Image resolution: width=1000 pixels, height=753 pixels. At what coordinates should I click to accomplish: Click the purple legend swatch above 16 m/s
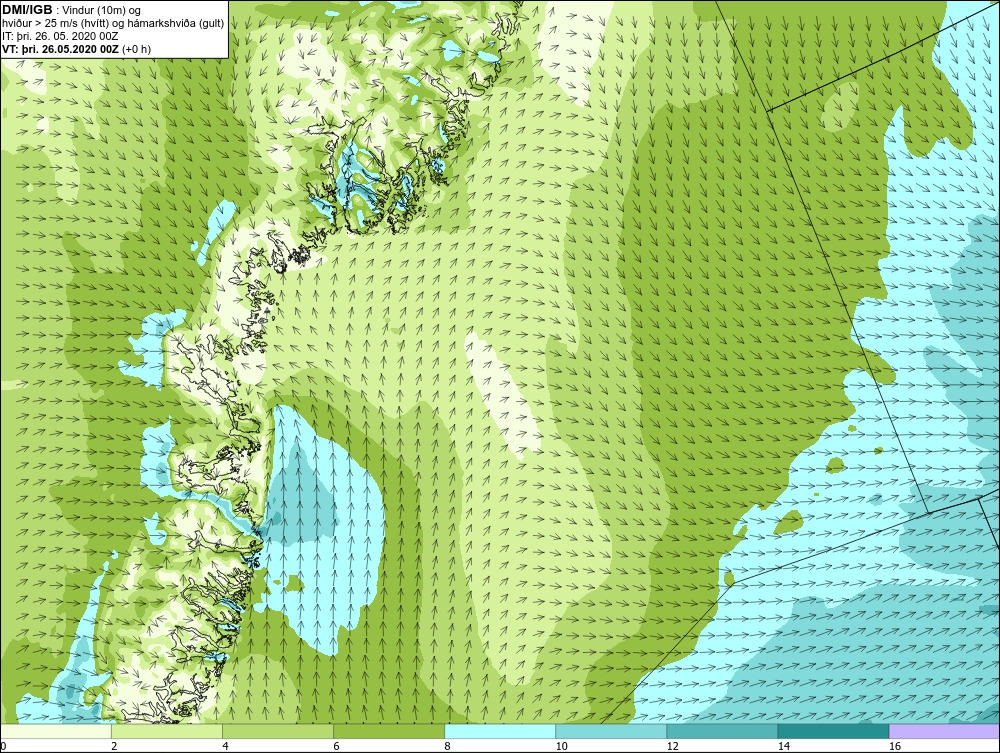pos(944,731)
